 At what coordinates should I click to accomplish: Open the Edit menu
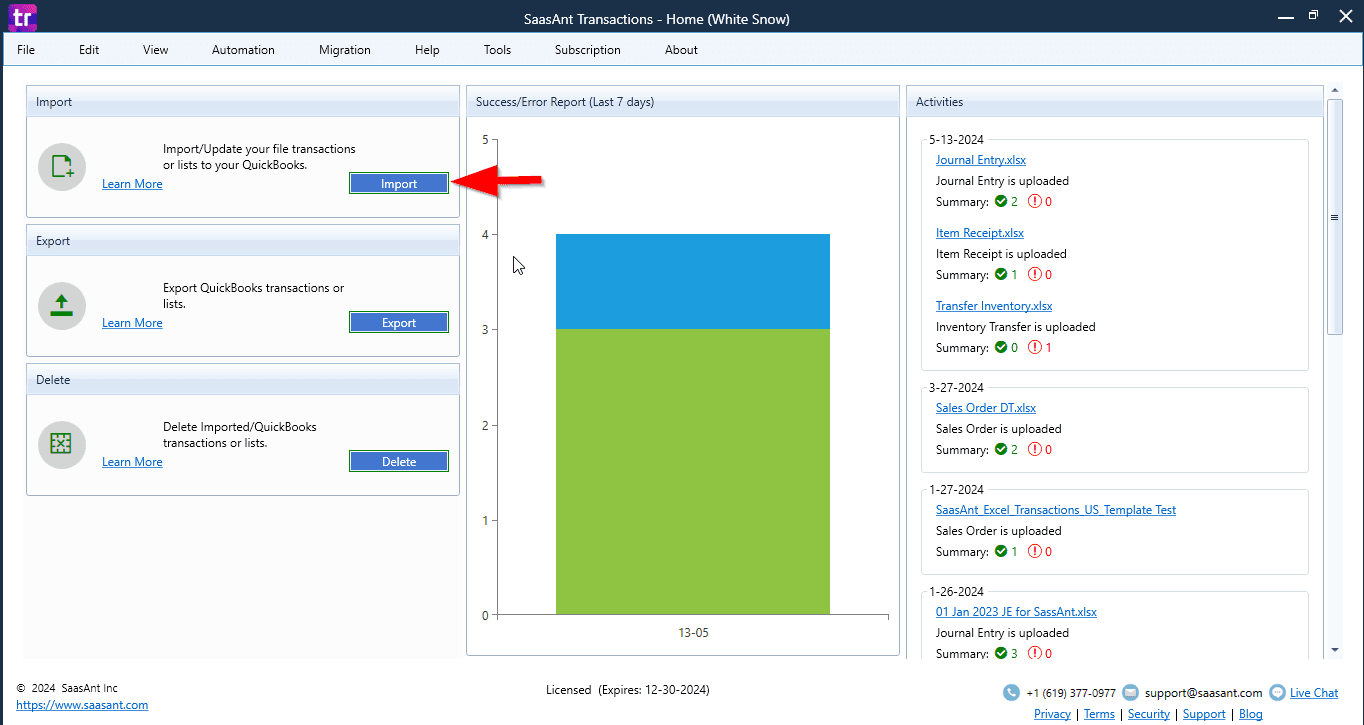click(x=89, y=50)
